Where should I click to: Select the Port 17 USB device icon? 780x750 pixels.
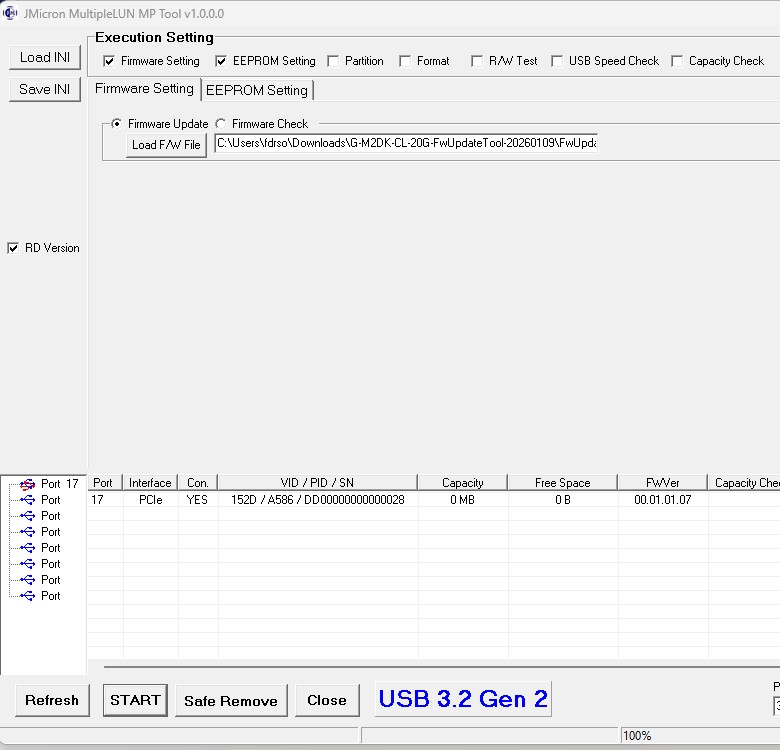(x=27, y=484)
